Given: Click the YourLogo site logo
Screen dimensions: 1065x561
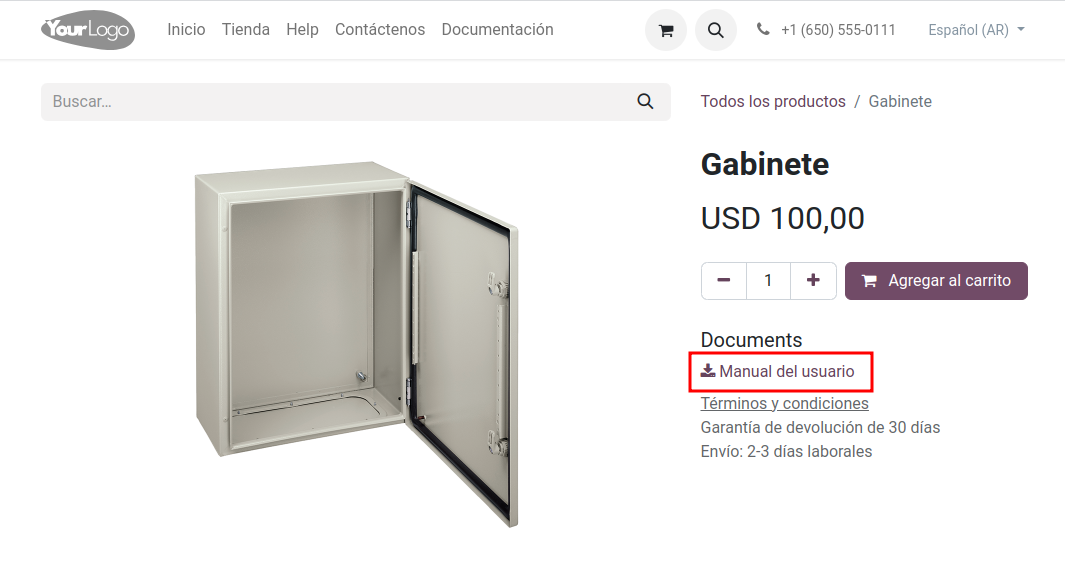Looking at the screenshot, I should tap(88, 29).
